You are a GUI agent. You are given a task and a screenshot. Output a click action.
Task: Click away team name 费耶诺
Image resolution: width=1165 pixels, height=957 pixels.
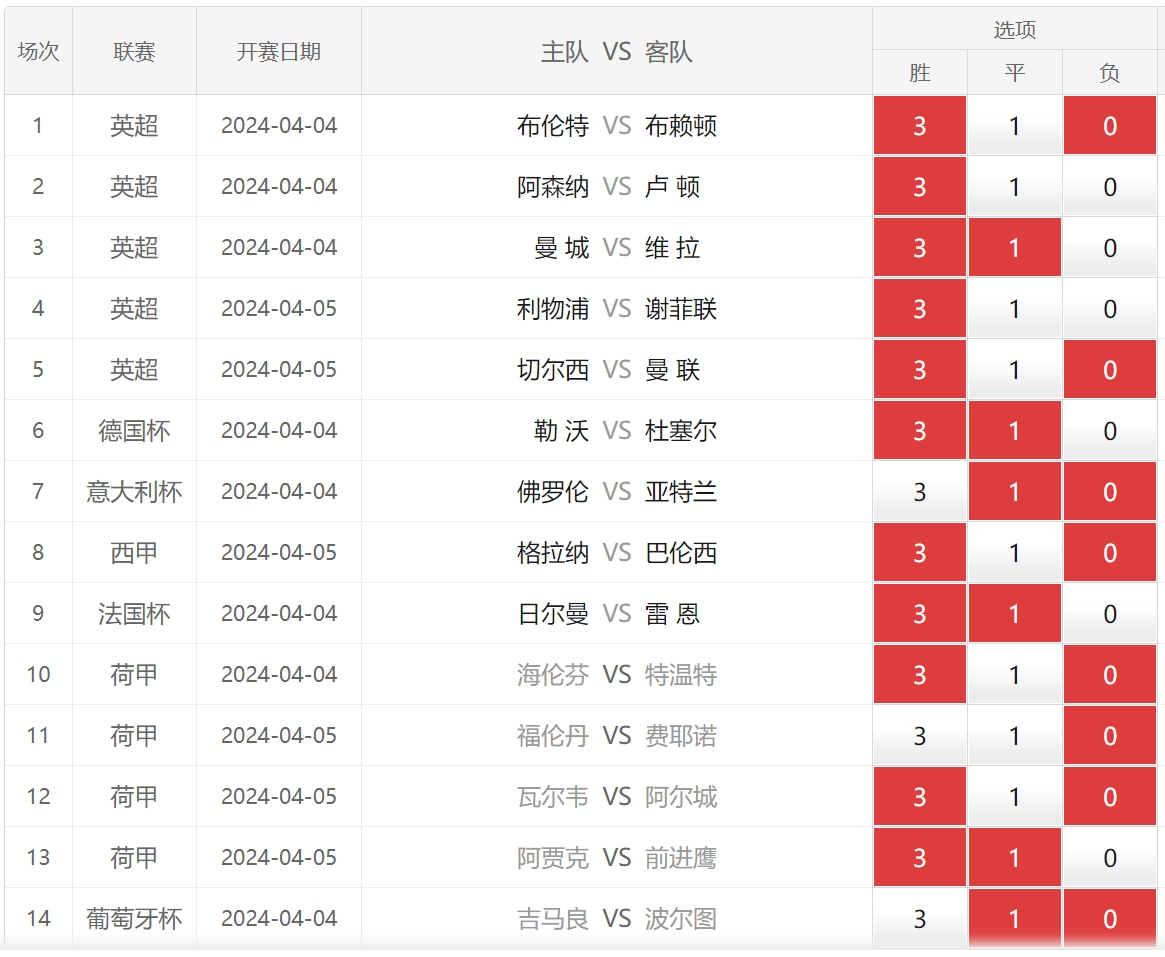(x=681, y=735)
